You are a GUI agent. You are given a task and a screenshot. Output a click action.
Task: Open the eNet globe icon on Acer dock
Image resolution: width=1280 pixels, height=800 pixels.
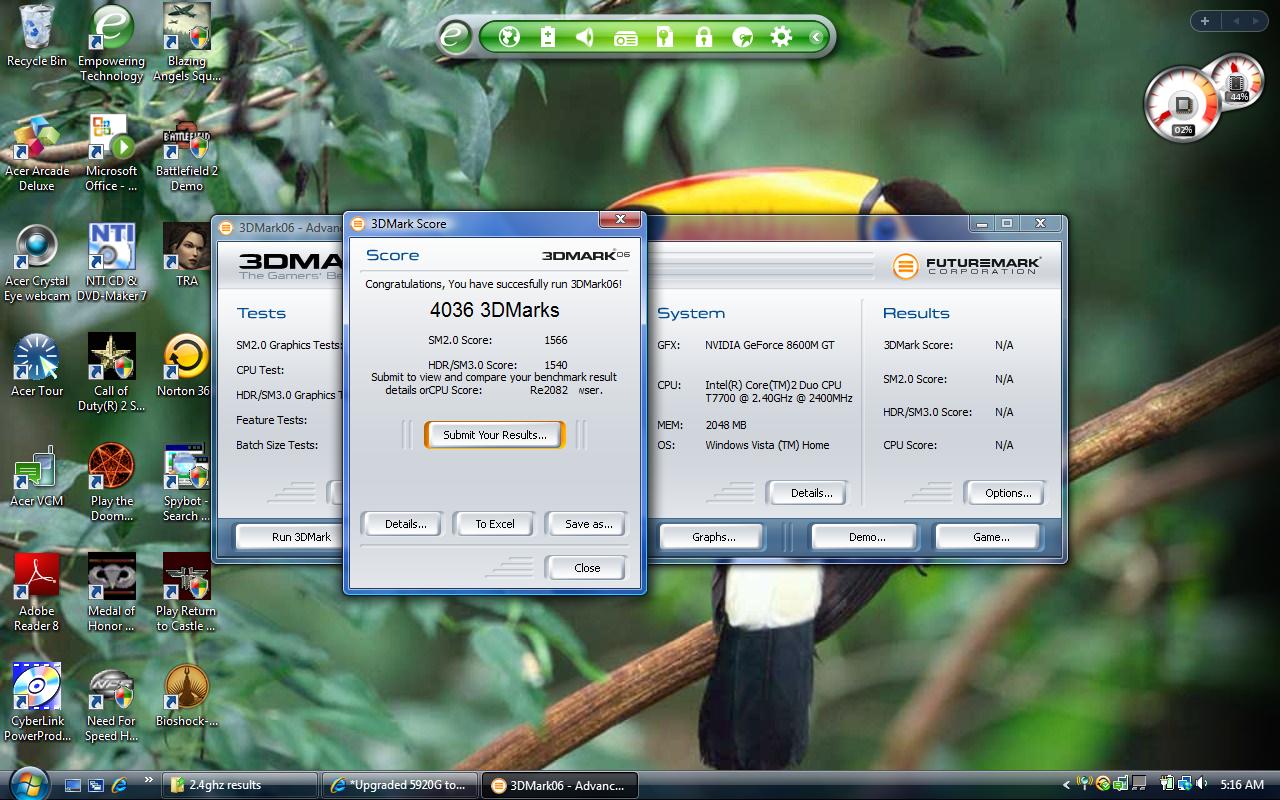tap(509, 37)
